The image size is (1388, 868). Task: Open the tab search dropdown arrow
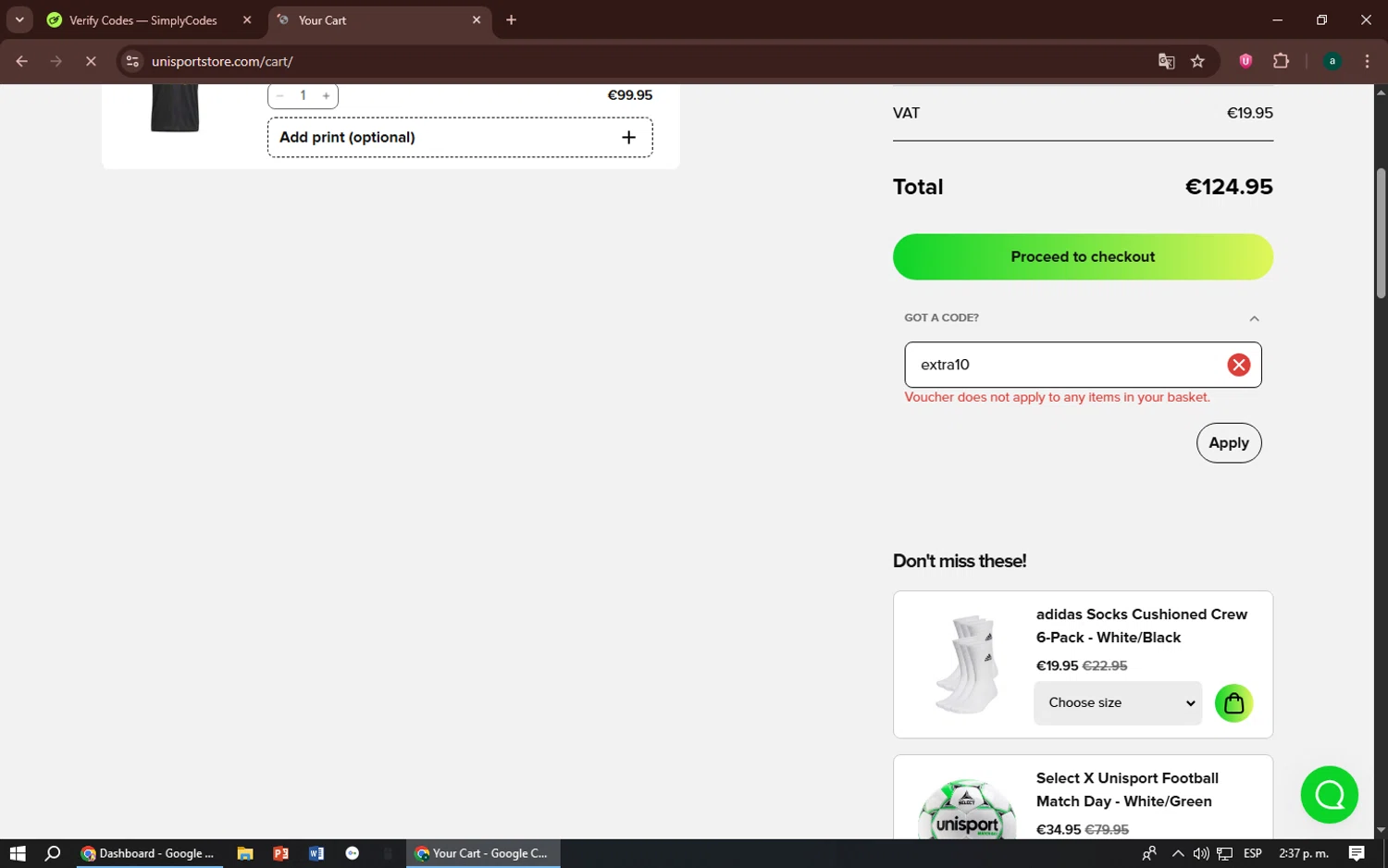tap(19, 19)
